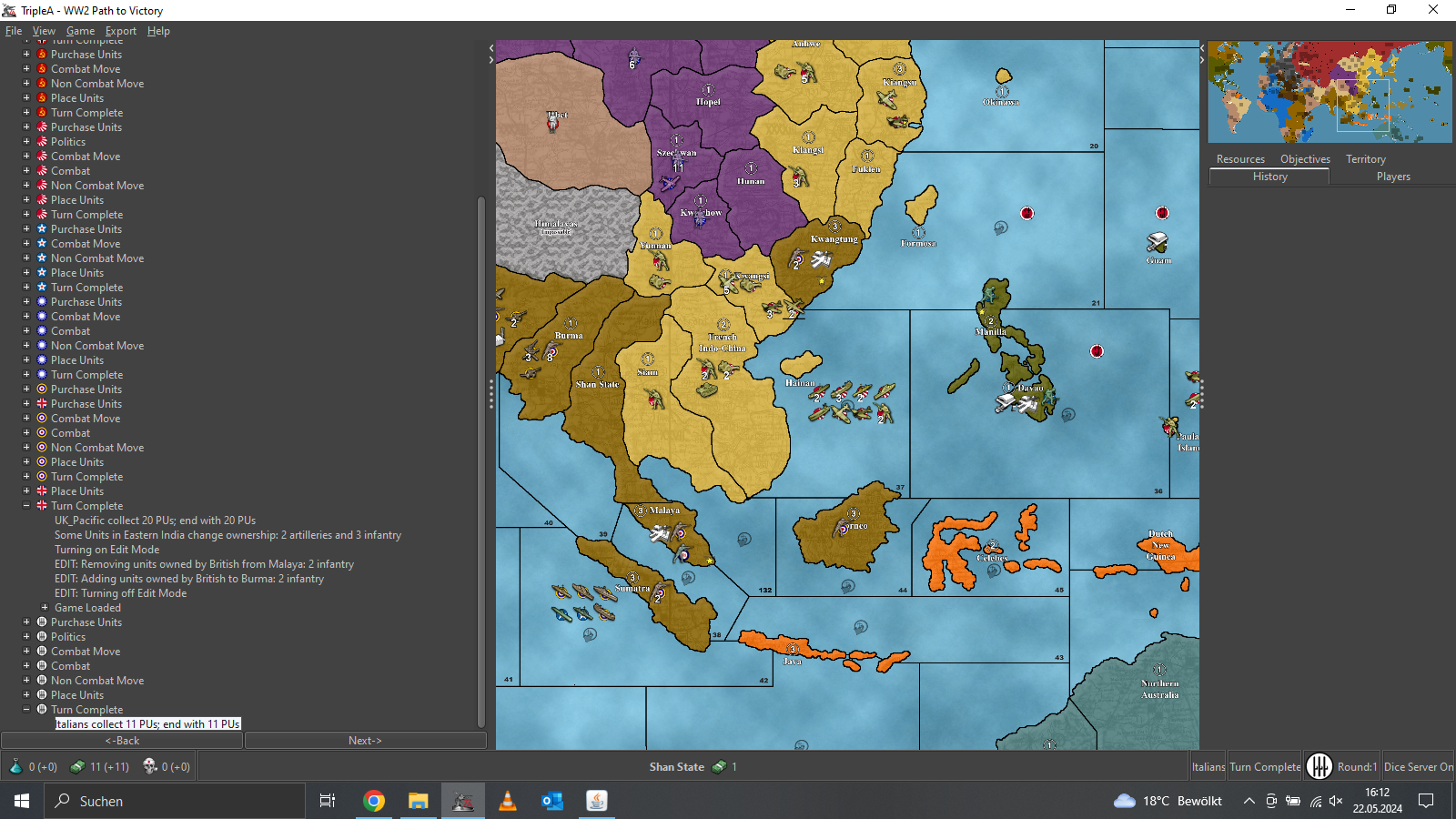1456x819 pixels.
Task: Click the <-Back button
Action: (x=122, y=741)
